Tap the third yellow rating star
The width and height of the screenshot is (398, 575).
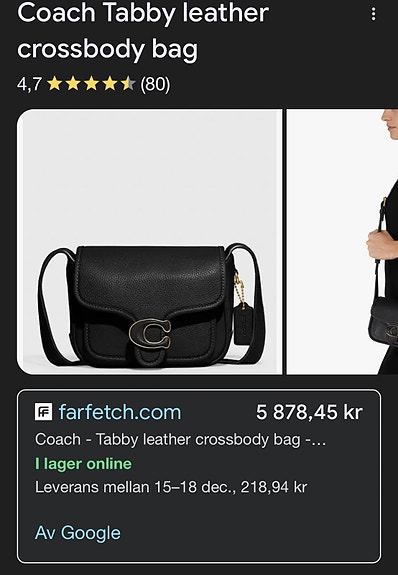91,84
